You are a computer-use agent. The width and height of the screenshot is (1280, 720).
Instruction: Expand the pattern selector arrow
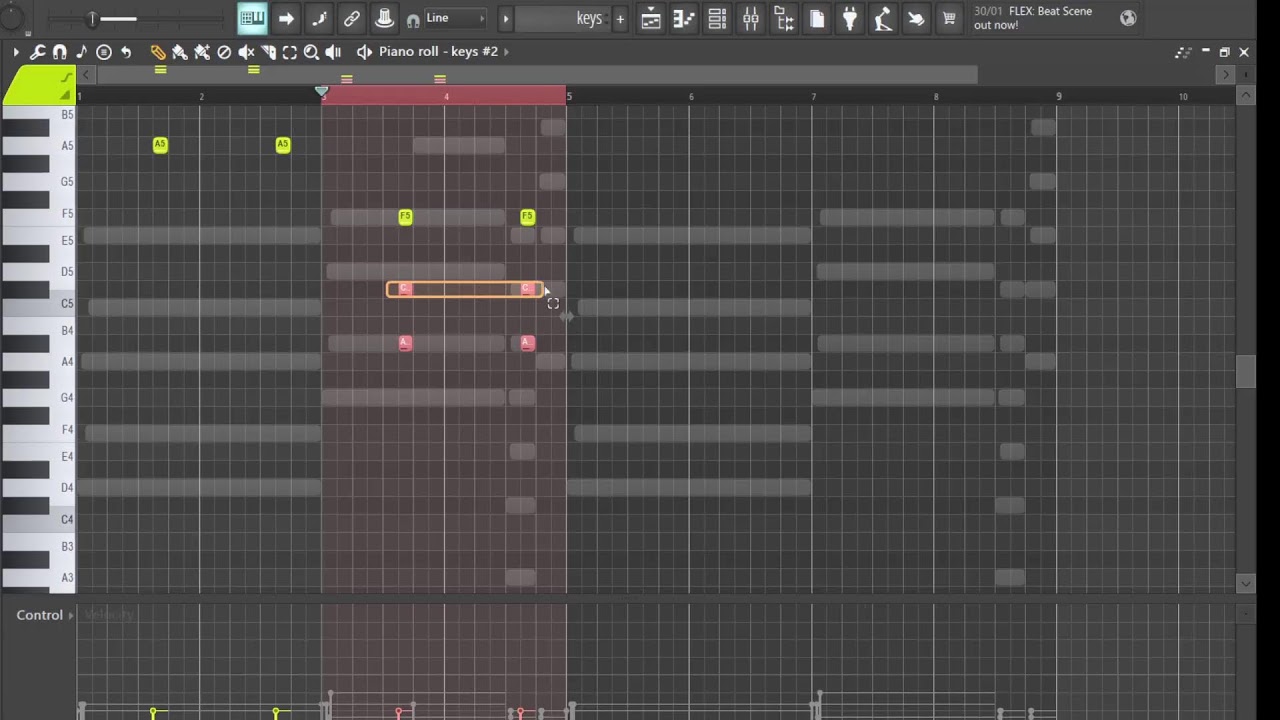tap(505, 18)
